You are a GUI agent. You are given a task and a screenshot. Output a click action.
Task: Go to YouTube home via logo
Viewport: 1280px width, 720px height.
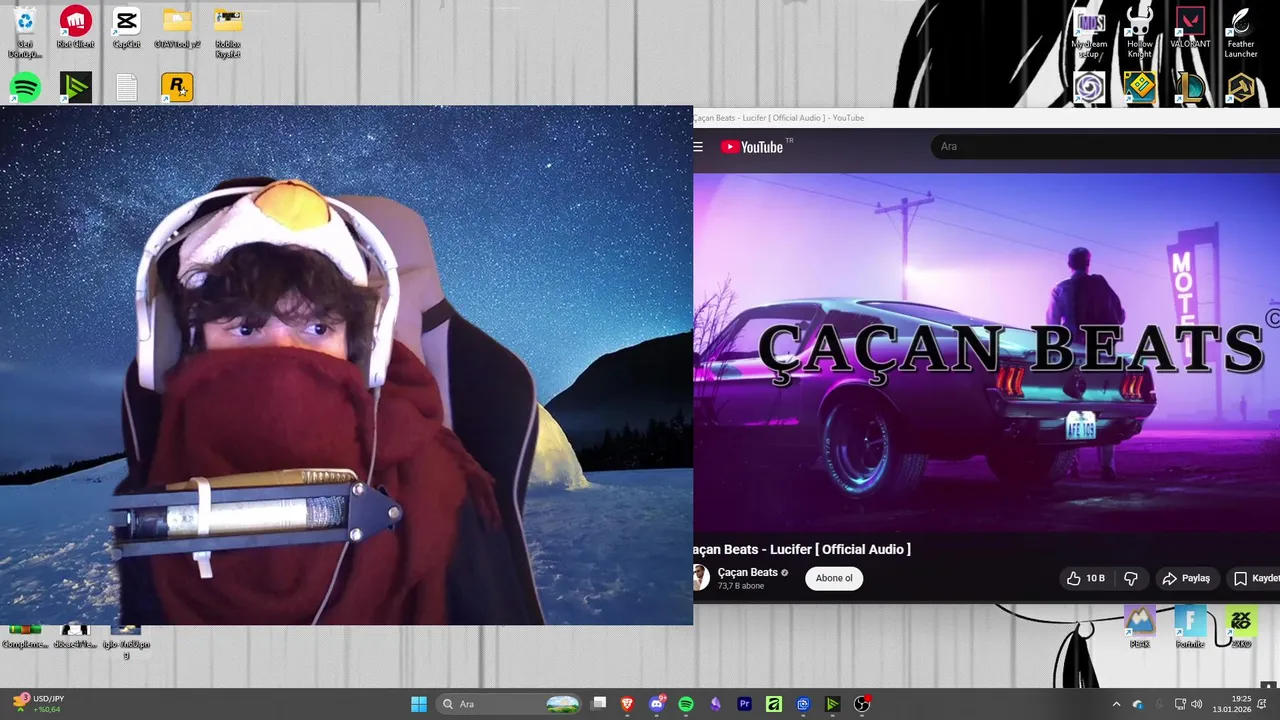coord(752,147)
